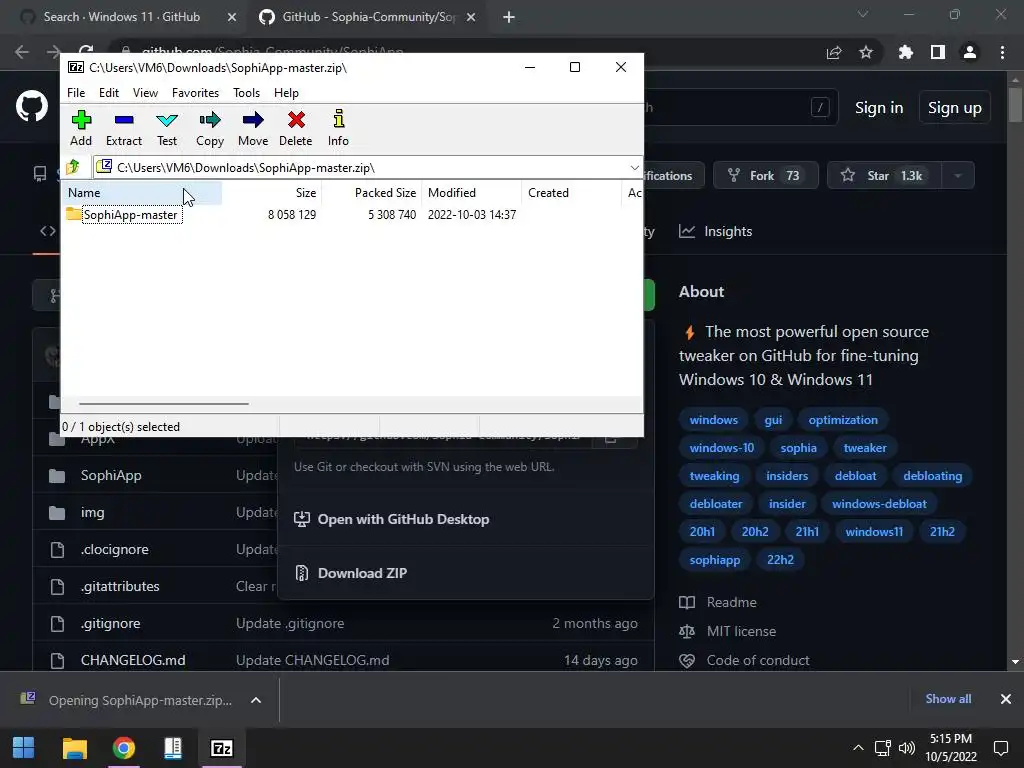This screenshot has height=768, width=1024.
Task: Open the Tools menu in 7-Zip
Action: (246, 93)
